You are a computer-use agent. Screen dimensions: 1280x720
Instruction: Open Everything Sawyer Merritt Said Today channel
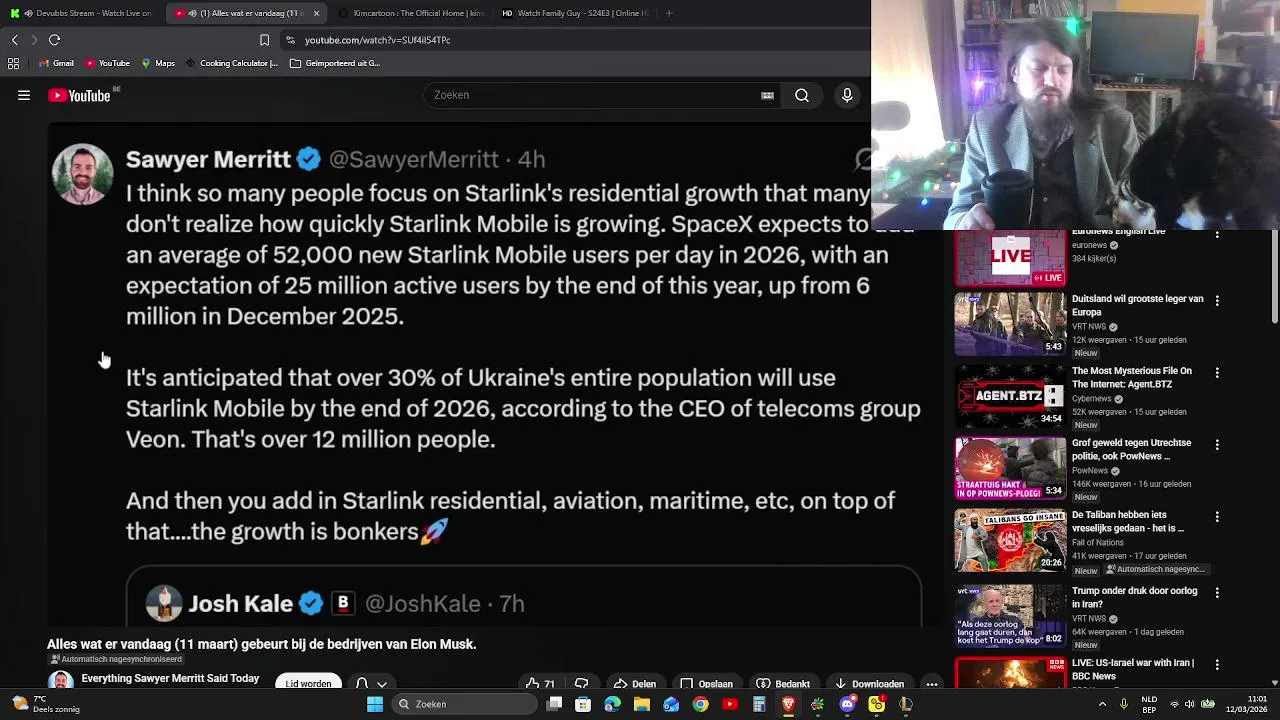[x=170, y=678]
